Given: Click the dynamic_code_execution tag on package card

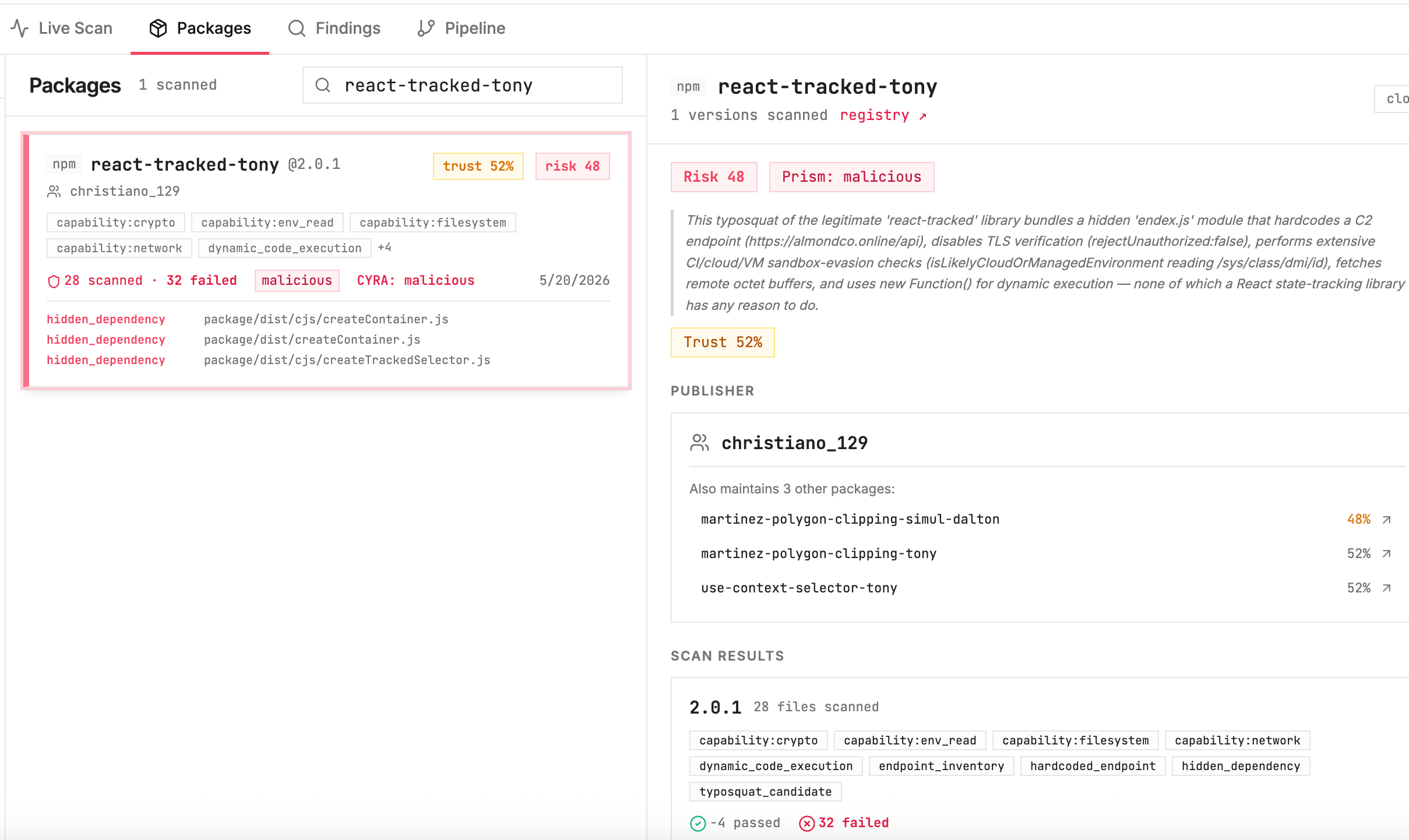Looking at the screenshot, I should [x=285, y=248].
